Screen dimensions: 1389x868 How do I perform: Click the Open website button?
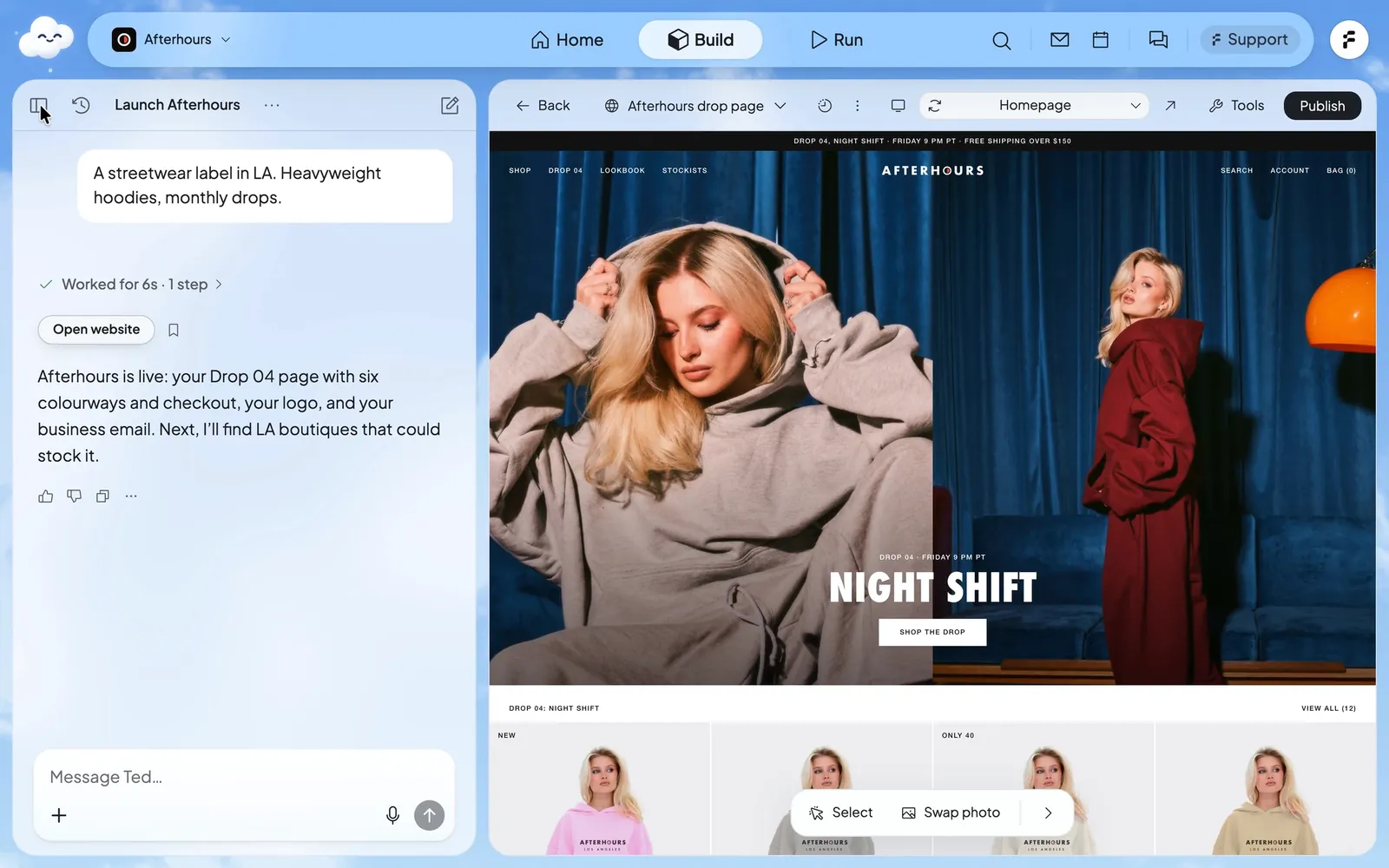(x=96, y=330)
